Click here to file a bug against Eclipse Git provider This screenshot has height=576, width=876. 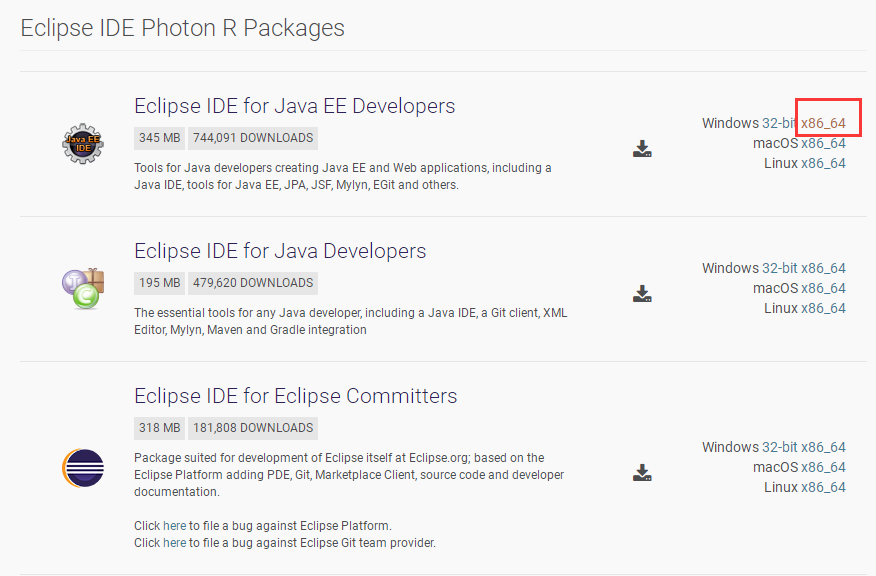pyautogui.click(x=174, y=542)
